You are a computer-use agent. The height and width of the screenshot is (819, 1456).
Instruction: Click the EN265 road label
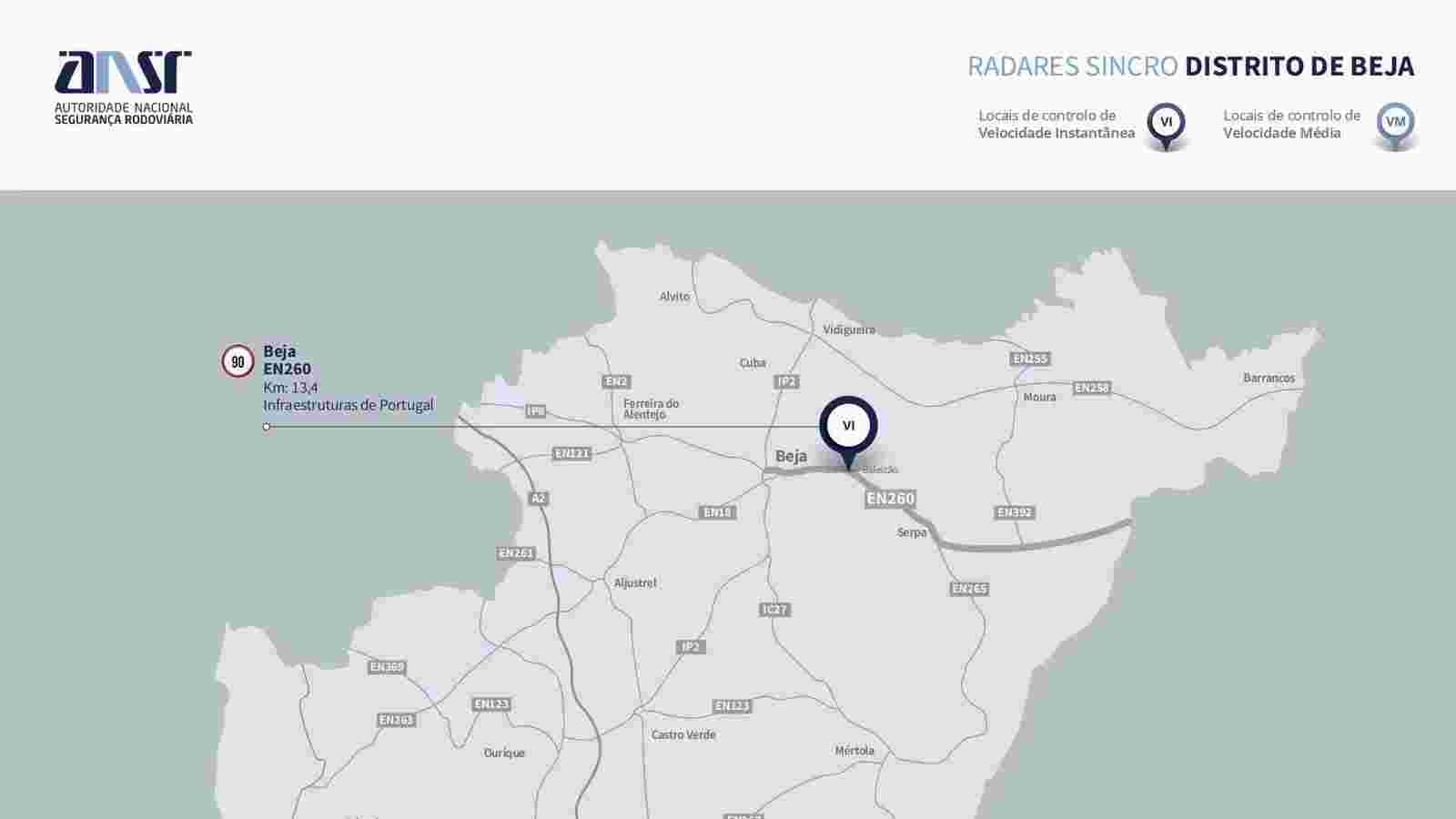pyautogui.click(x=969, y=589)
